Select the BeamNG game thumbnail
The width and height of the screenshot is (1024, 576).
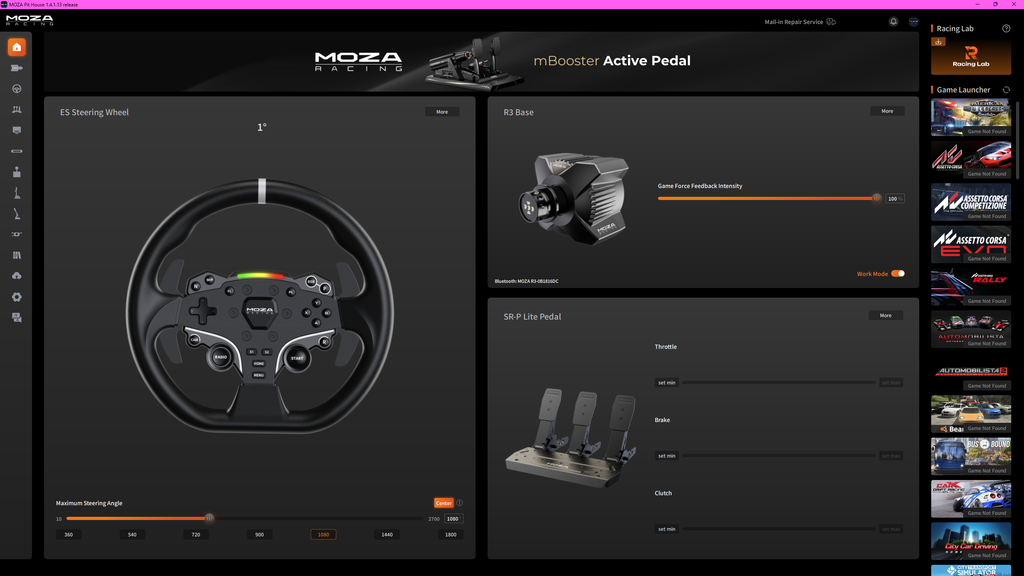point(970,414)
